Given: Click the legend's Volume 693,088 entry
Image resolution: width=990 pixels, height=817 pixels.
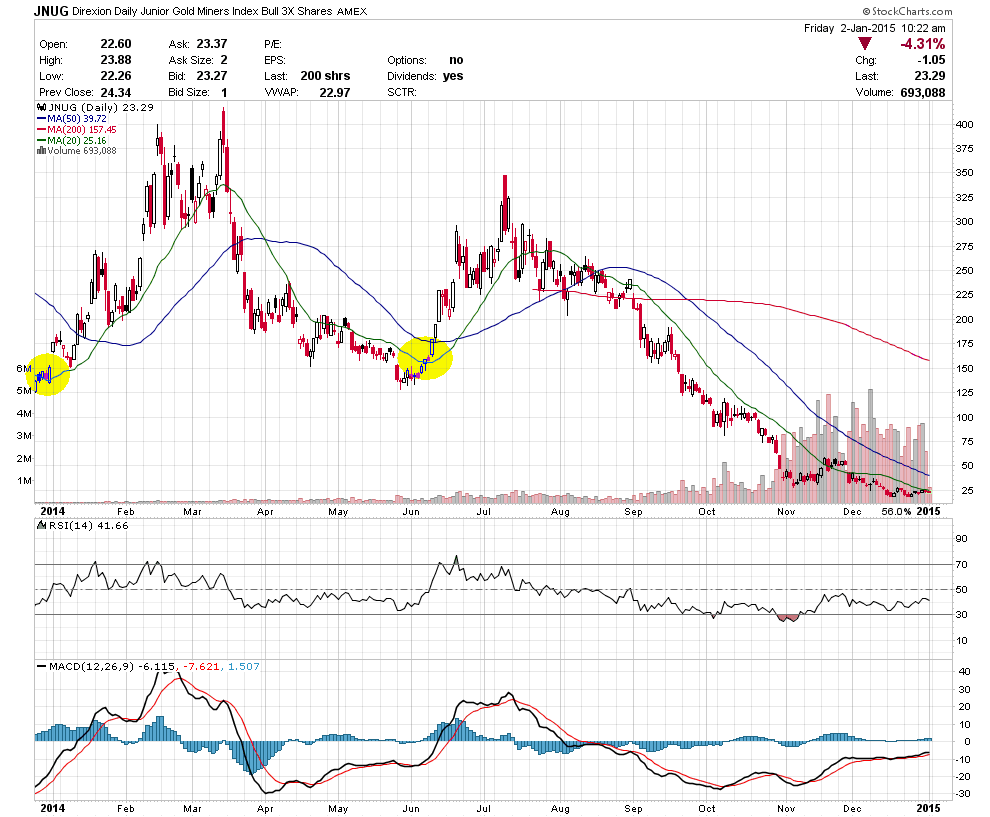Looking at the screenshot, I should tap(82, 150).
